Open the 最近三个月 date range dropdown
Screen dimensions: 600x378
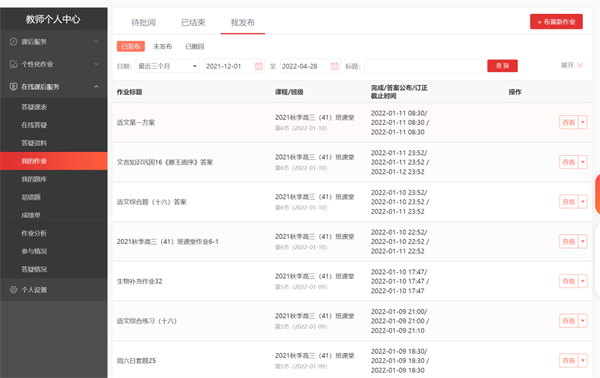point(168,66)
